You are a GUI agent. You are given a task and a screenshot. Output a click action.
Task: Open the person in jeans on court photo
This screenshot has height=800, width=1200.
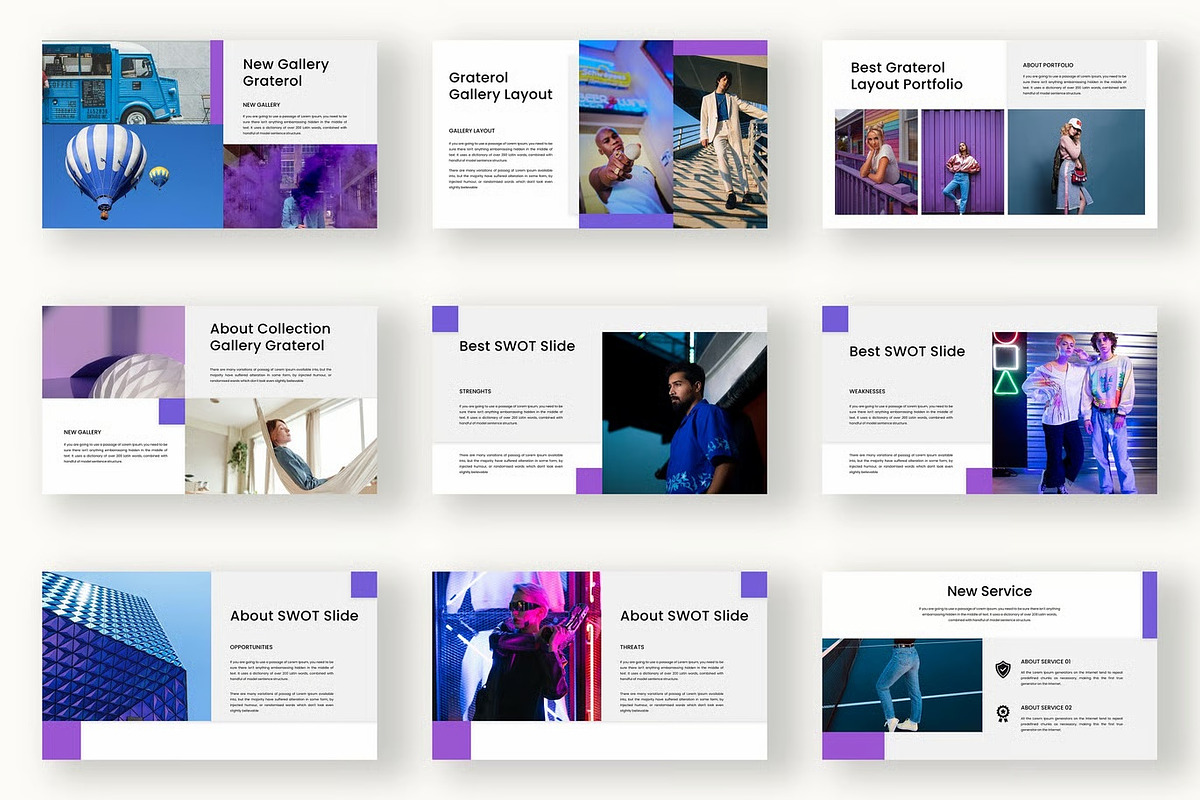(x=902, y=685)
